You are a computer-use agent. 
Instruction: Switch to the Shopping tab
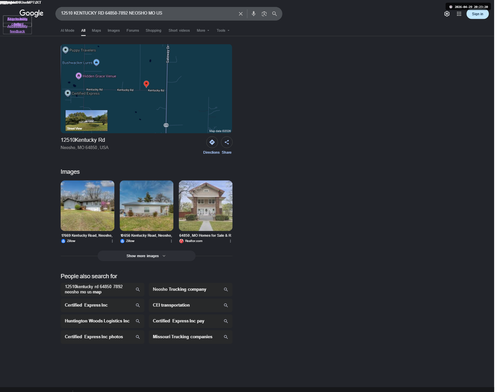pos(153,30)
